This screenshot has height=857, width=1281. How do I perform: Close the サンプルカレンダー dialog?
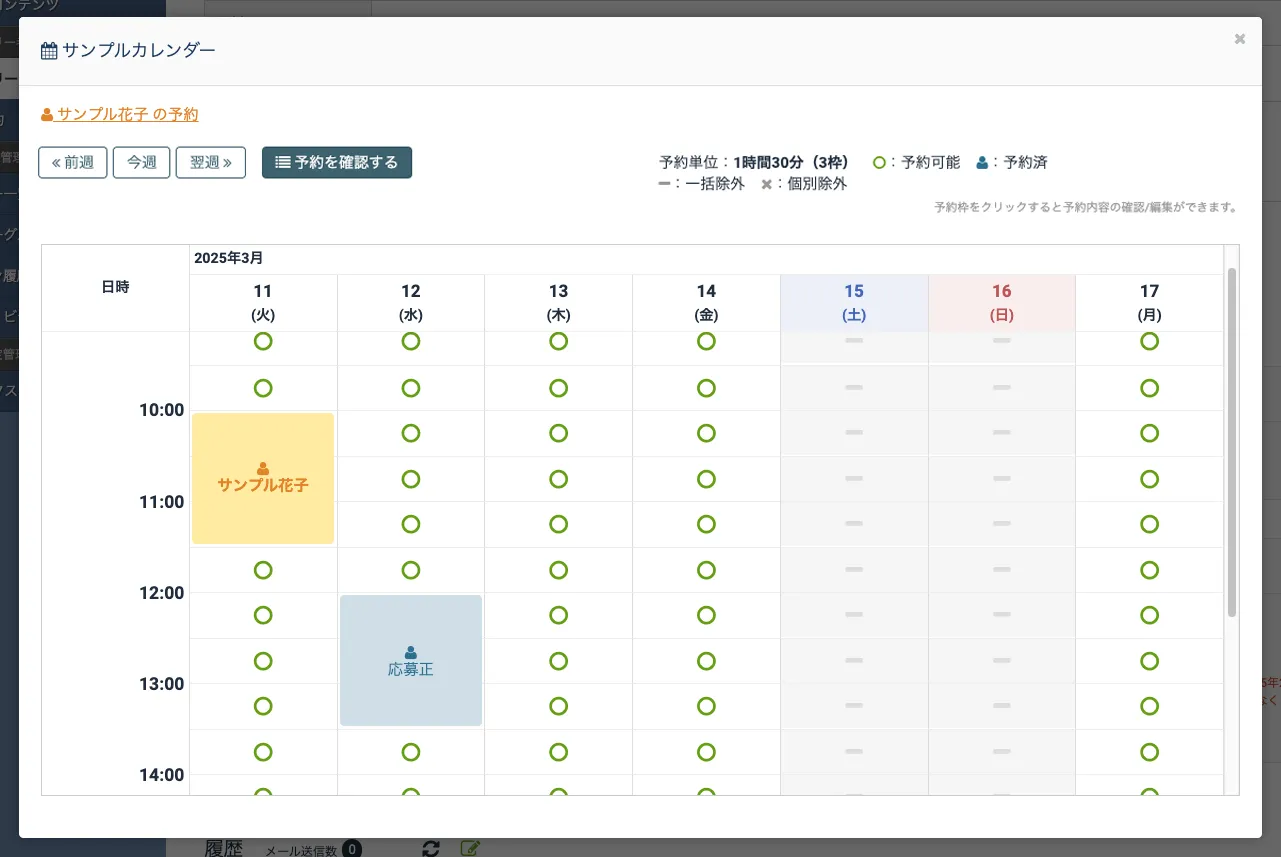coord(1239,39)
